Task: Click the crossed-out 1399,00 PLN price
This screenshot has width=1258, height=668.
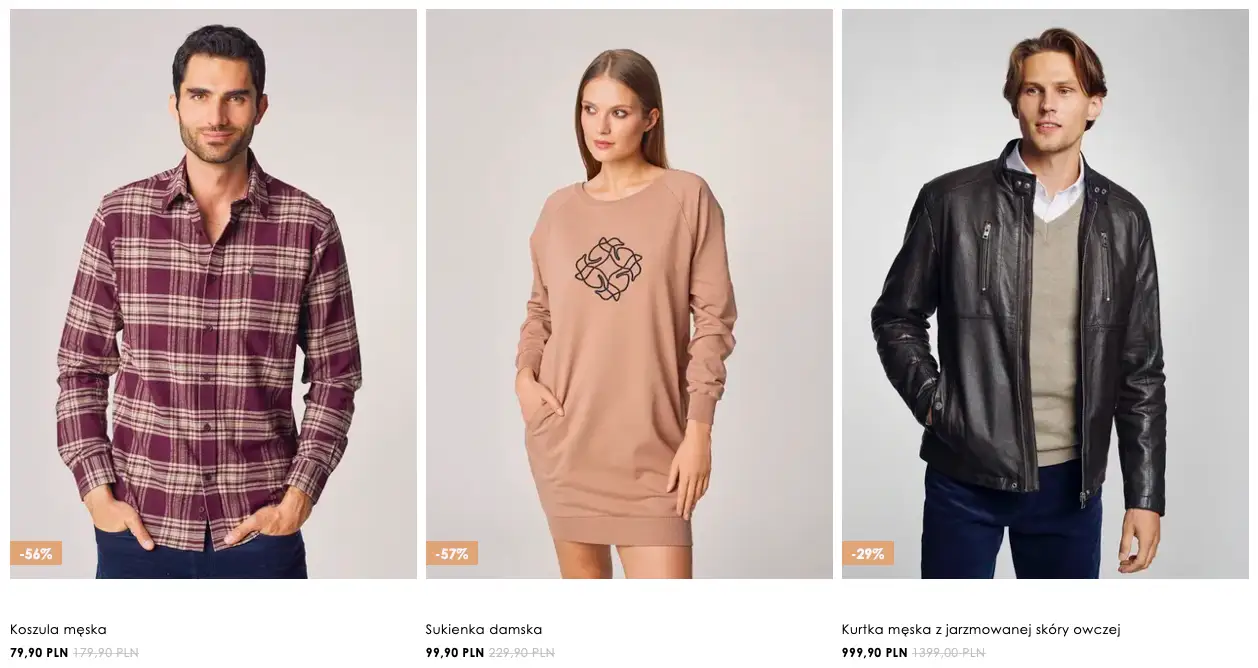Action: click(x=949, y=652)
